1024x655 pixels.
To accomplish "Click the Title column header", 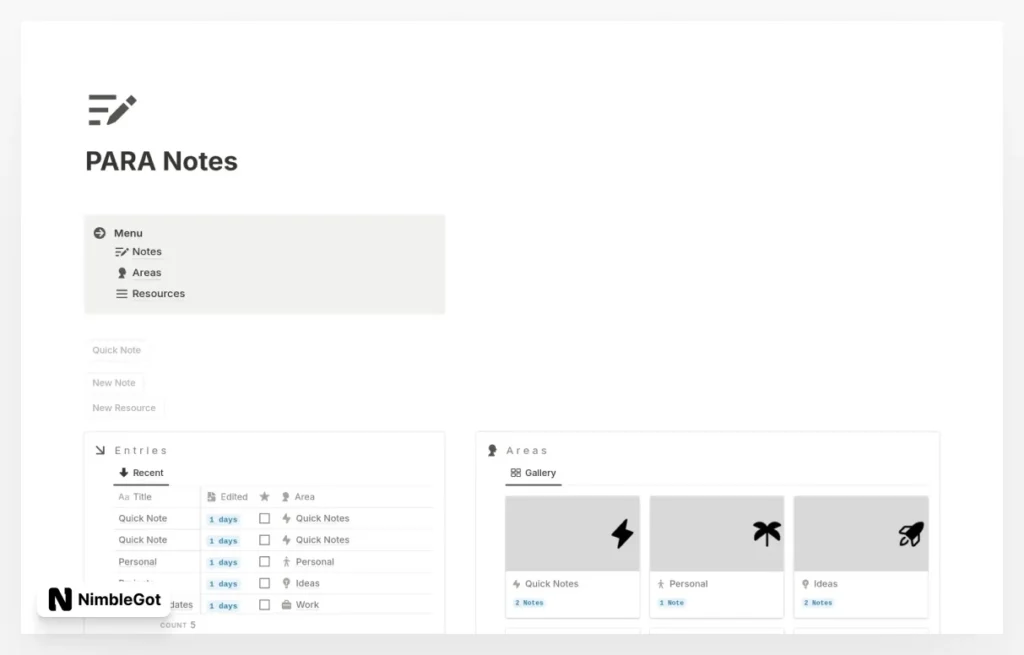I will 141,497.
